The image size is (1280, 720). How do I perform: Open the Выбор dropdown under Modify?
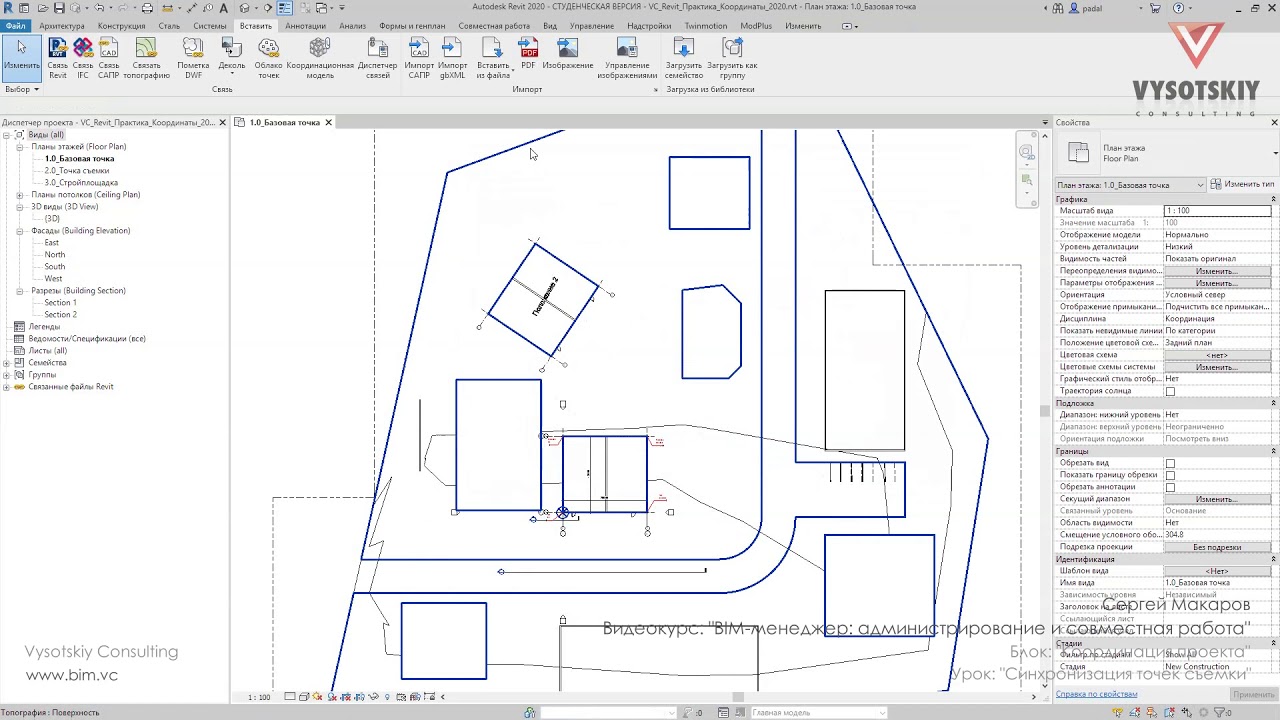[x=22, y=90]
